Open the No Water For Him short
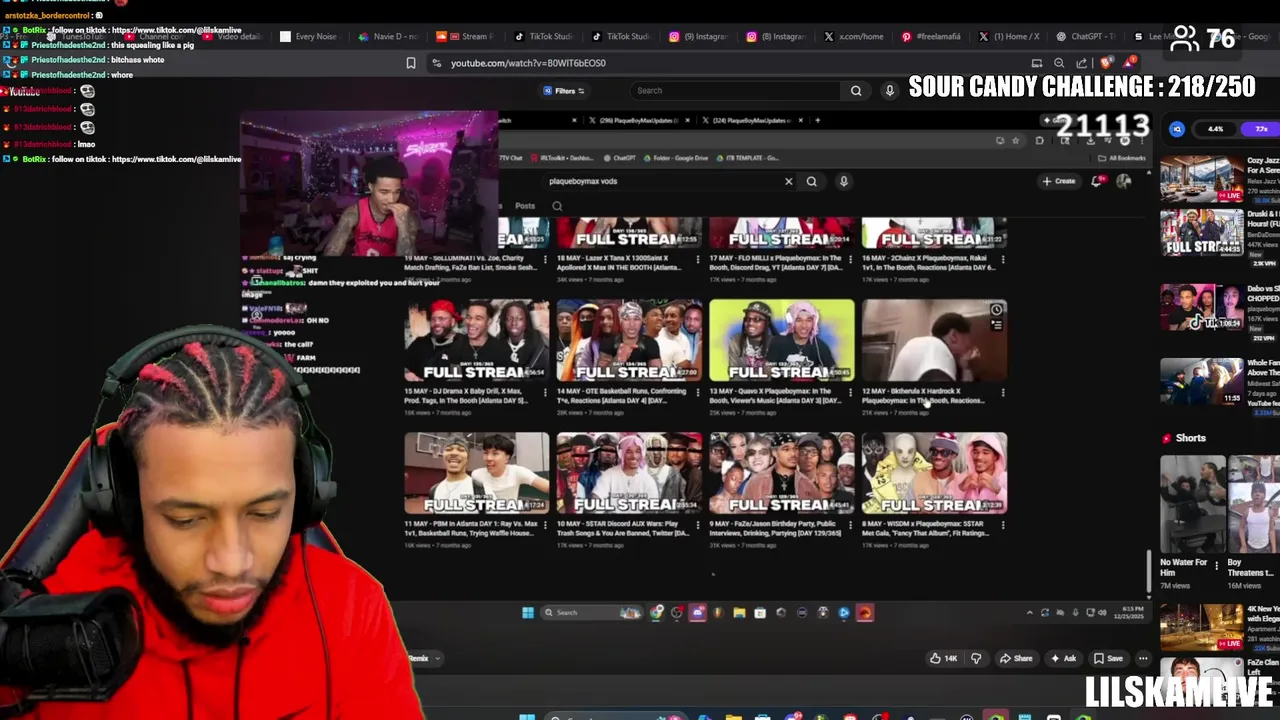This screenshot has width=1280, height=720. (1192, 504)
